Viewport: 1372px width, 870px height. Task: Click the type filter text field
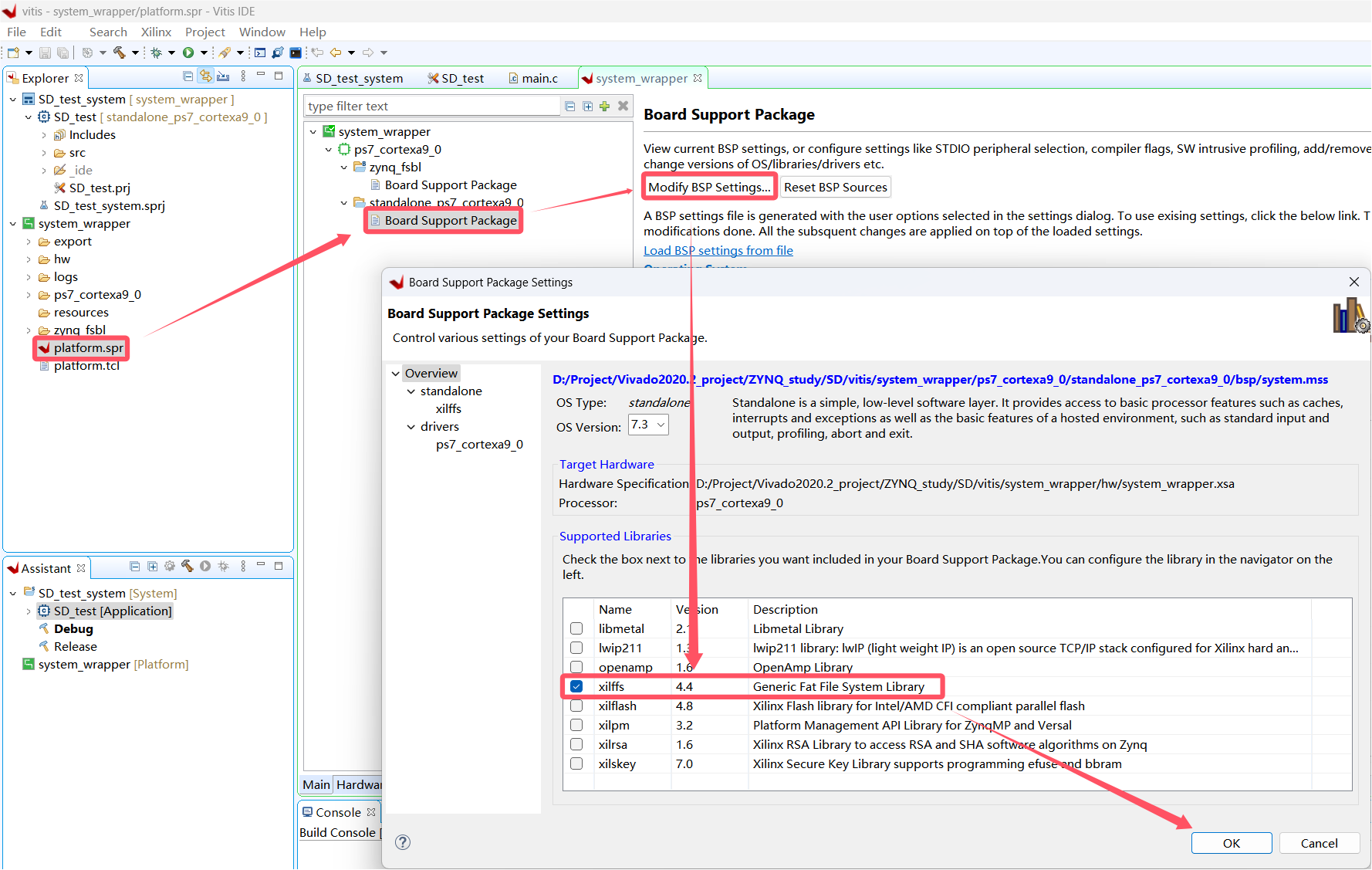click(x=431, y=107)
